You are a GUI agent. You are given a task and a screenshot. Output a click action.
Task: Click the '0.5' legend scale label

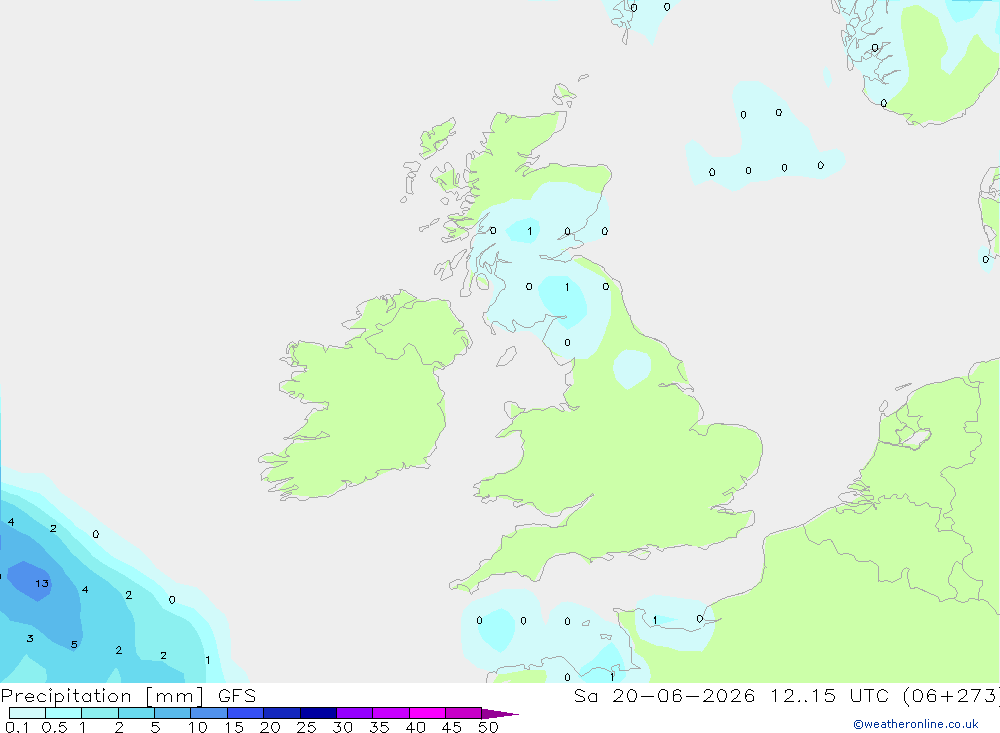pos(54,727)
